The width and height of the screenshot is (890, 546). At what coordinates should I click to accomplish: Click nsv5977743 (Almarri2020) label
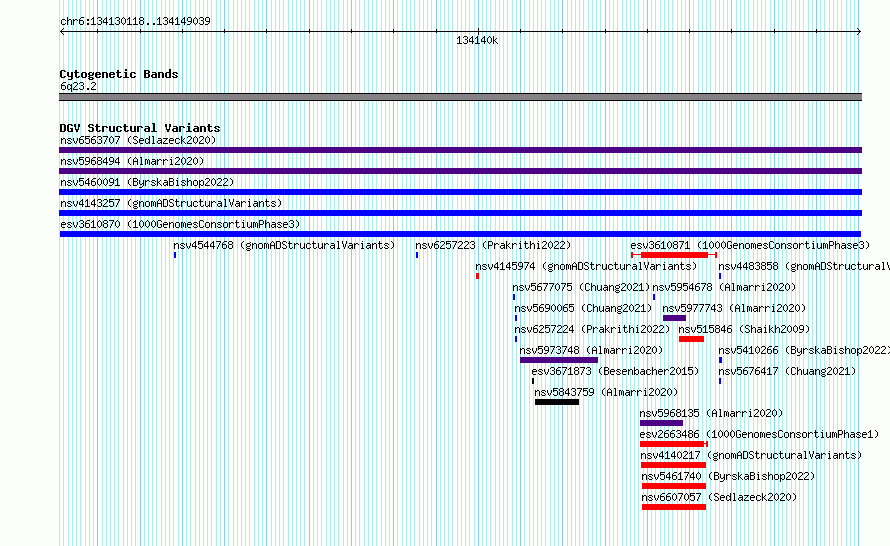click(734, 308)
